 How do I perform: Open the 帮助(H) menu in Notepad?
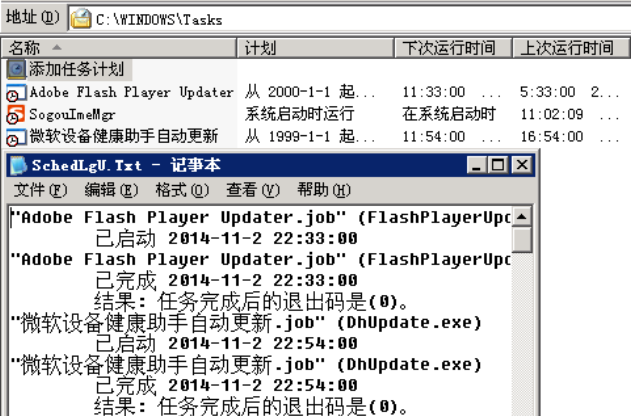point(324,189)
